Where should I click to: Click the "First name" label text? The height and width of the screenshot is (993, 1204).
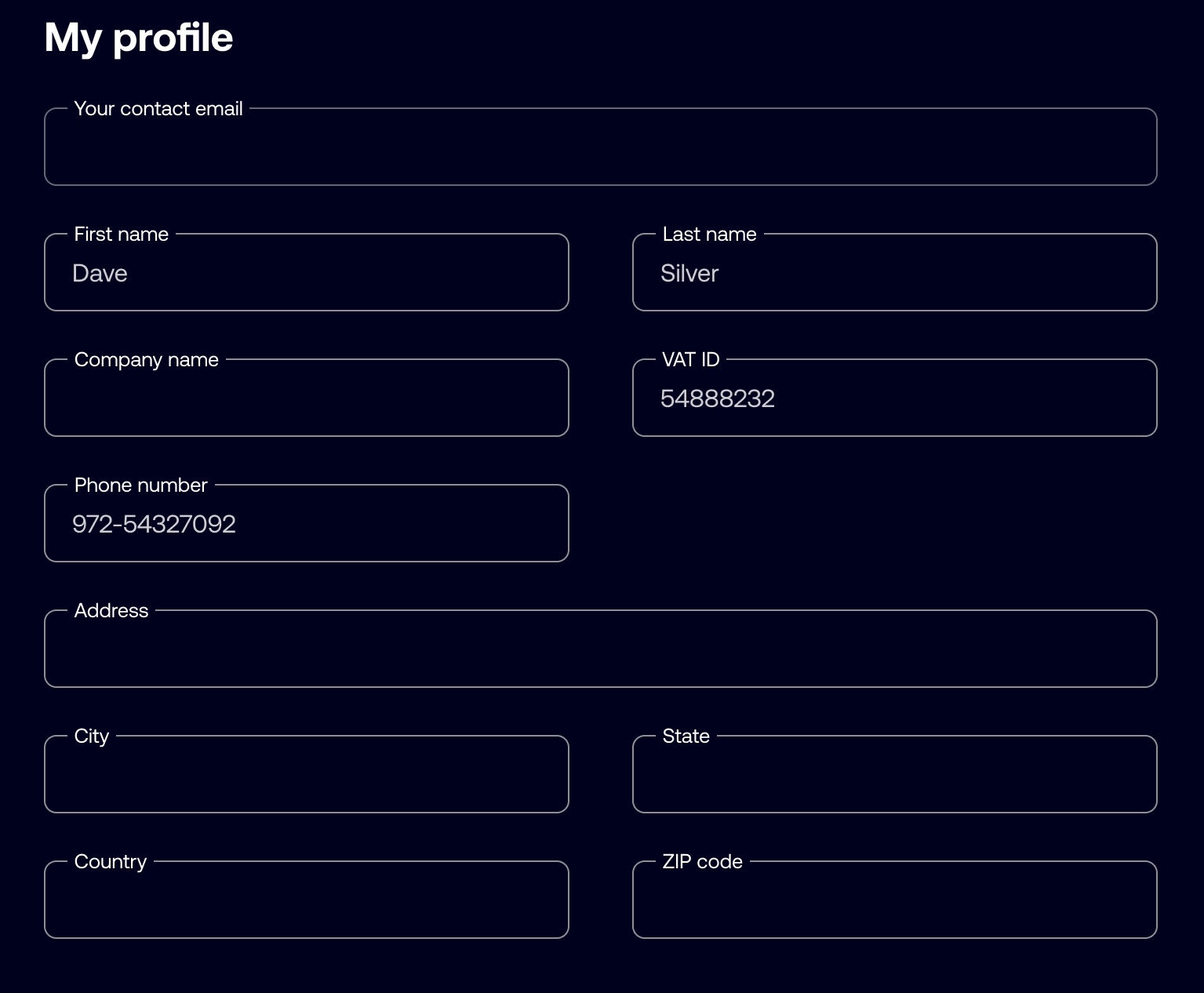click(x=122, y=234)
